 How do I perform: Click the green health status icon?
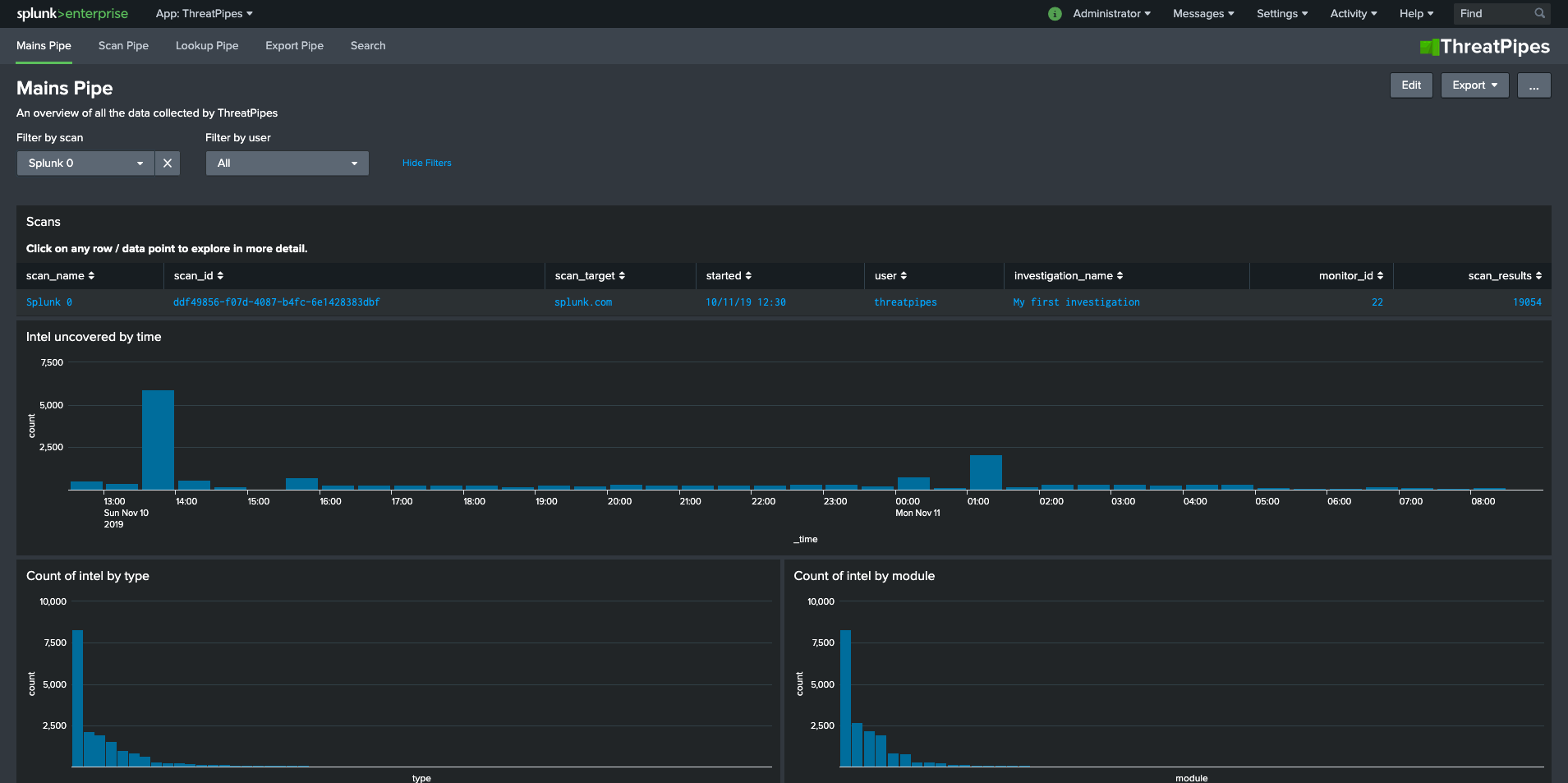1055,14
